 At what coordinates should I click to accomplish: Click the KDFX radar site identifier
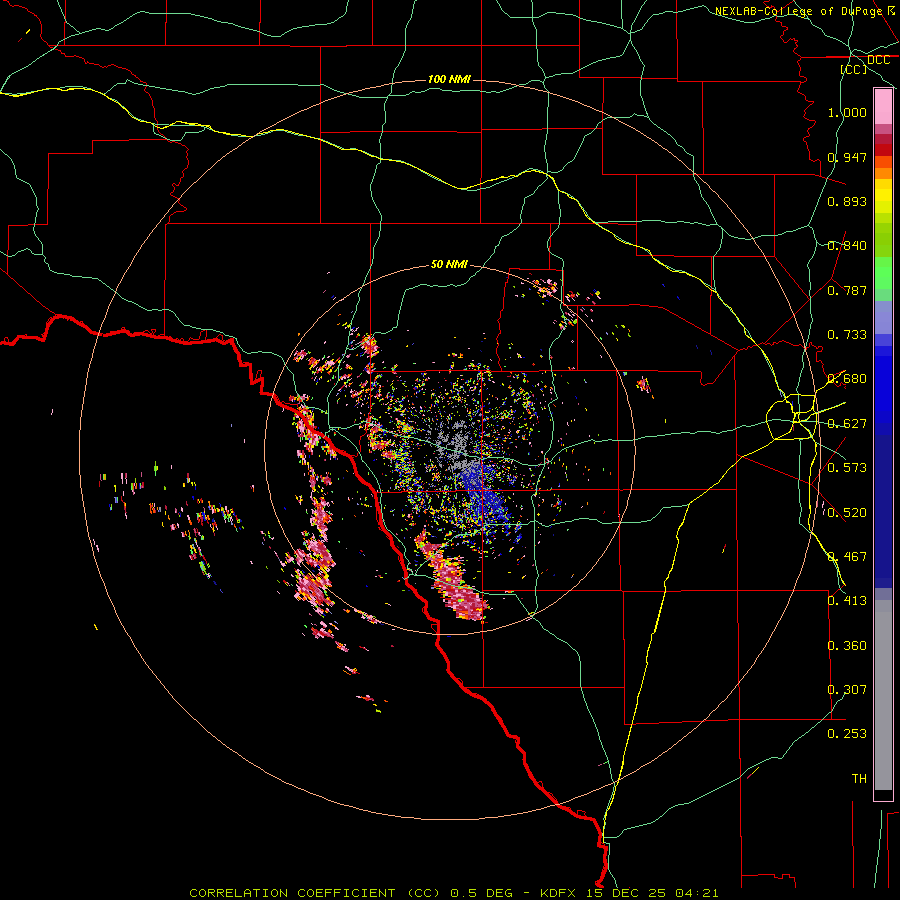tap(559, 893)
